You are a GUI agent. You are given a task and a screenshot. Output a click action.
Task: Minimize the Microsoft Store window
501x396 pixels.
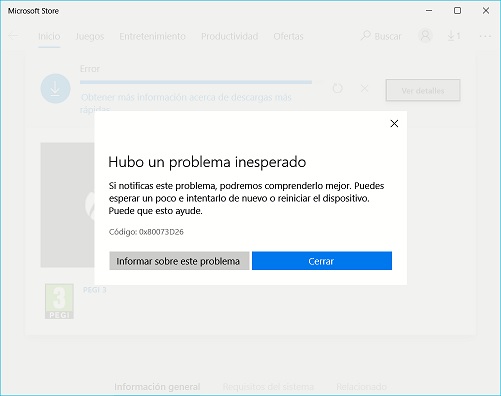click(x=429, y=11)
